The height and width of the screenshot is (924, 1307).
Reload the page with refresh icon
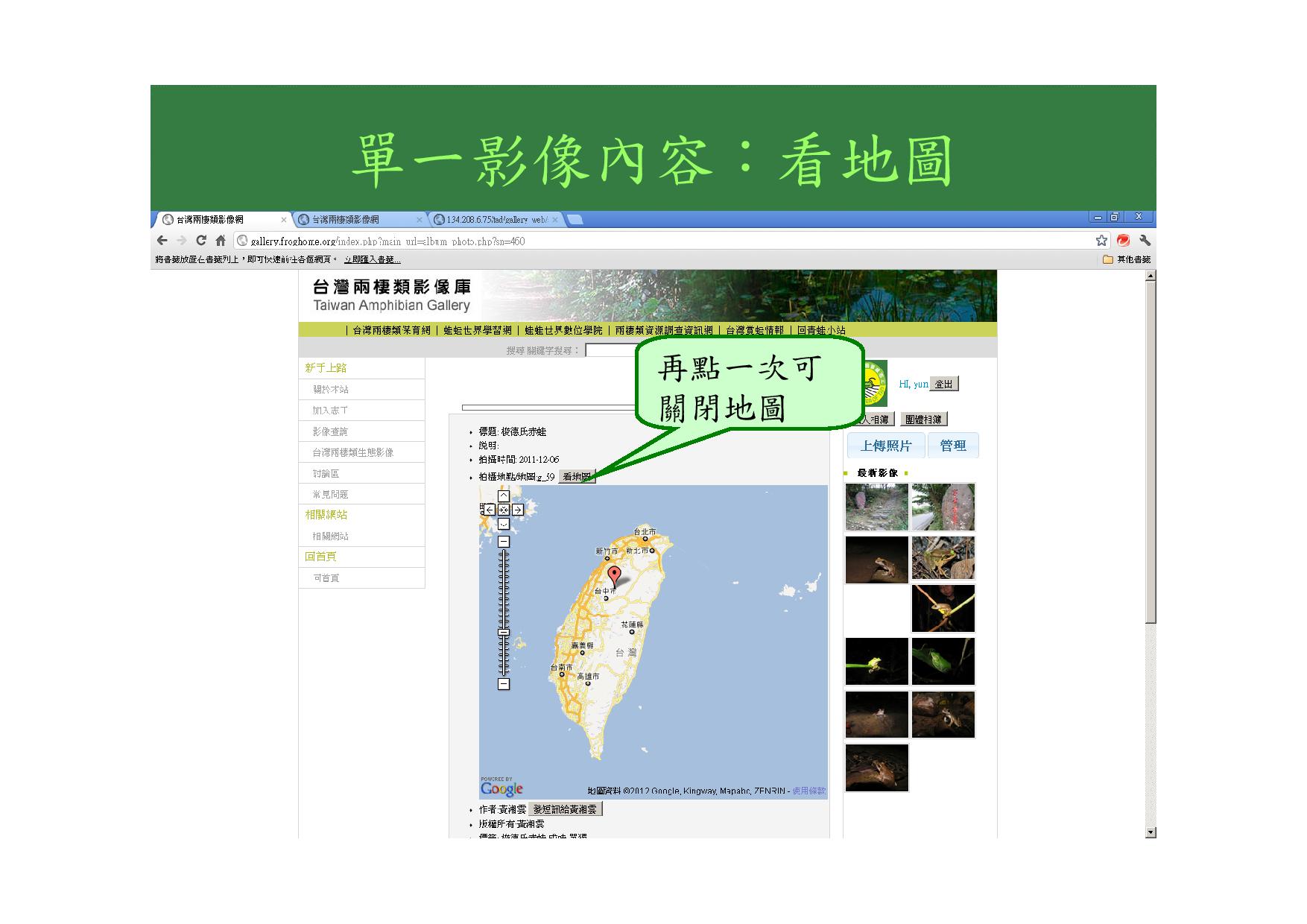tap(200, 241)
